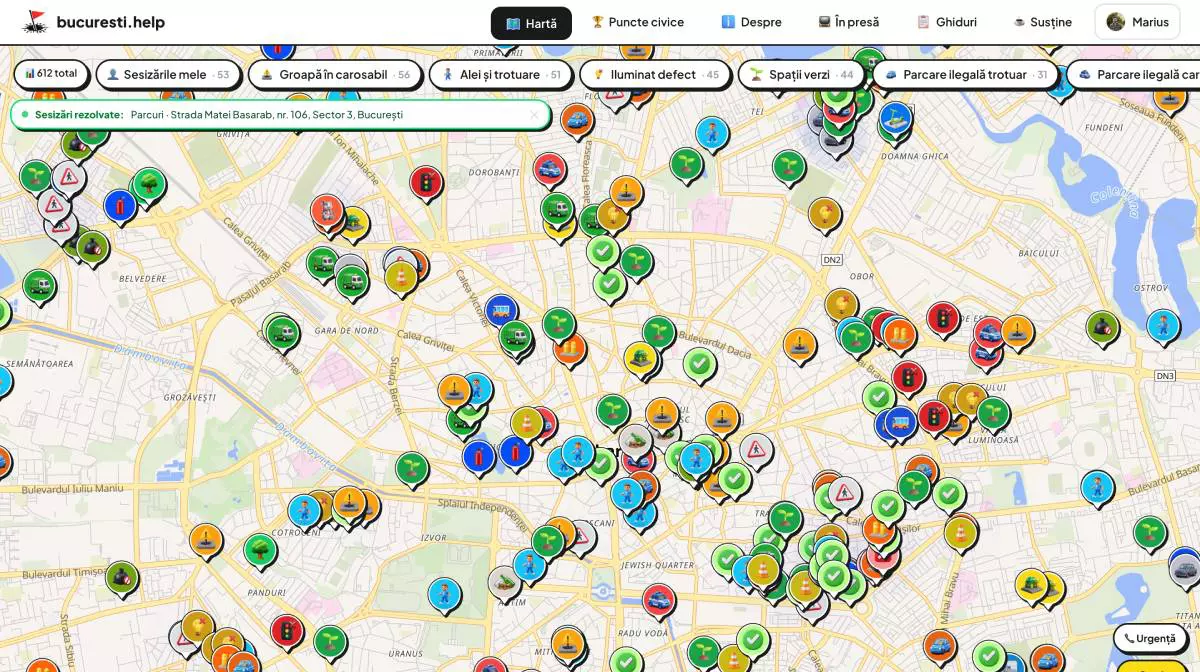Viewport: 1200px width, 672px height.
Task: Open the scooter marker near Doamna Ghica
Action: (x=896, y=119)
